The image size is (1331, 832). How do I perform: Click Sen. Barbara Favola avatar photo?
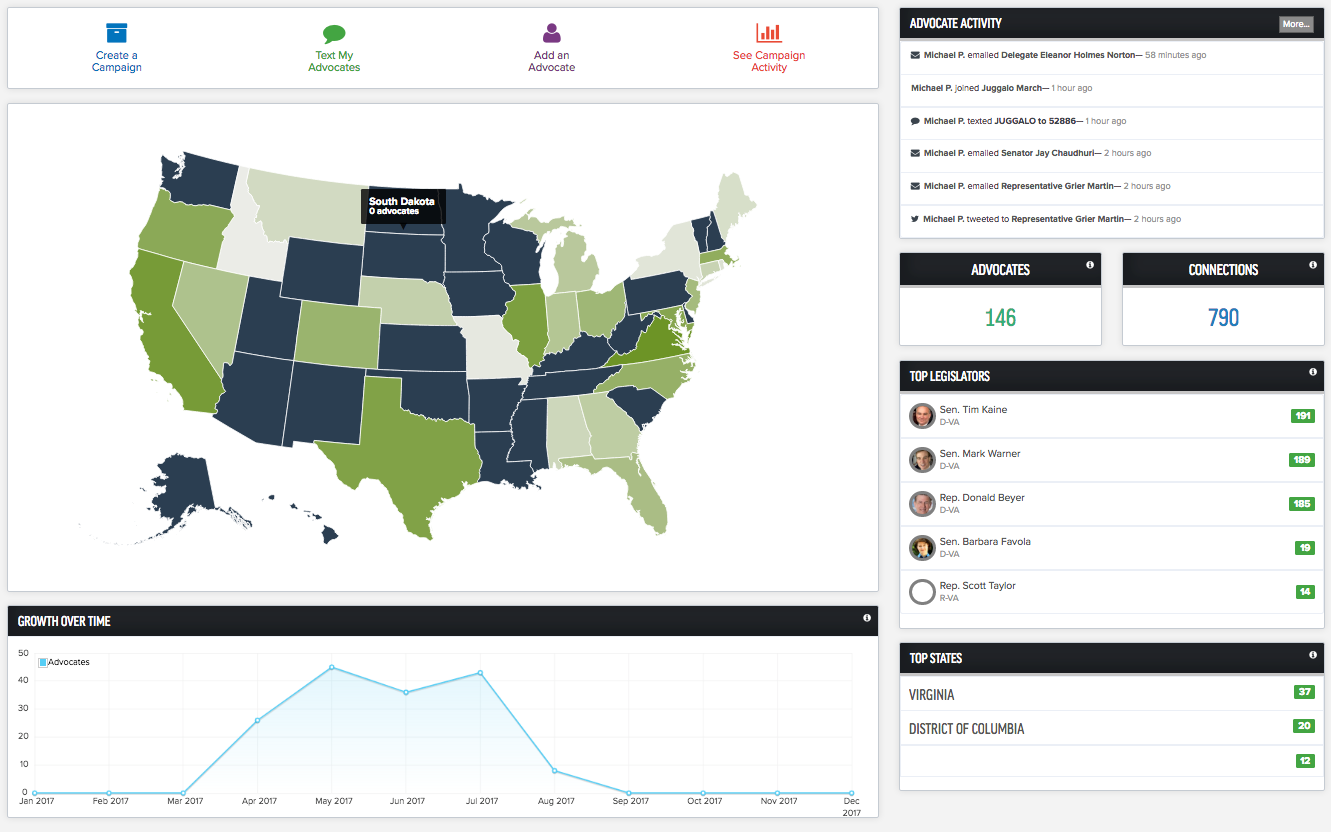point(922,548)
